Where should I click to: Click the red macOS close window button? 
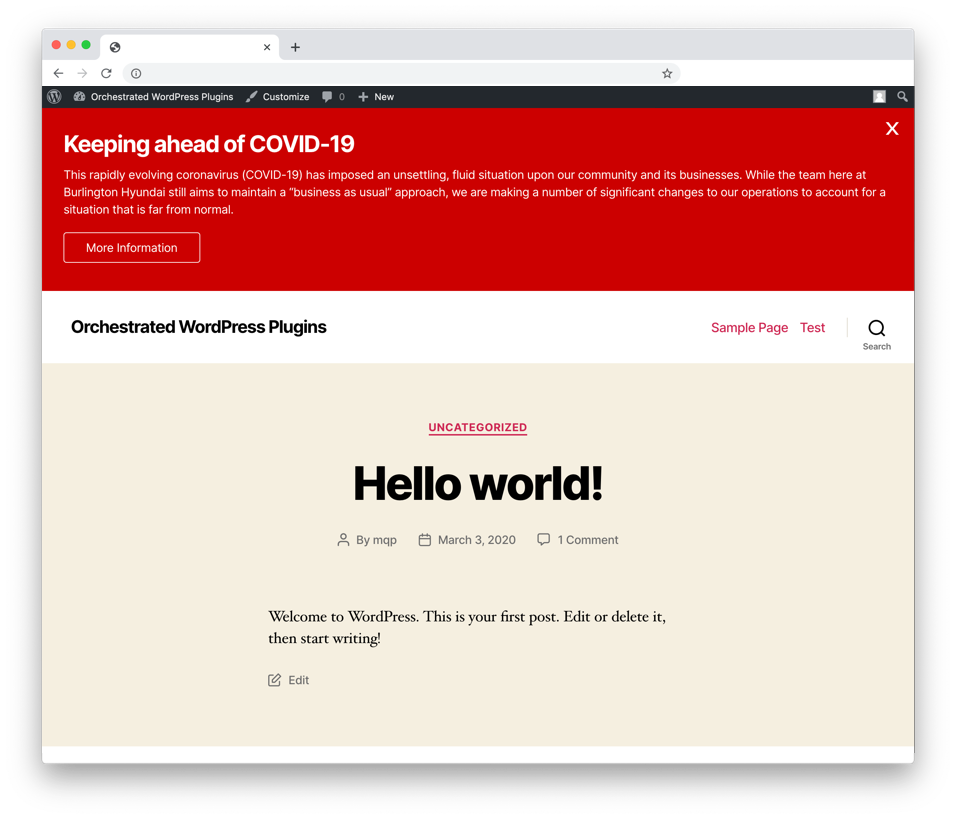[x=56, y=45]
